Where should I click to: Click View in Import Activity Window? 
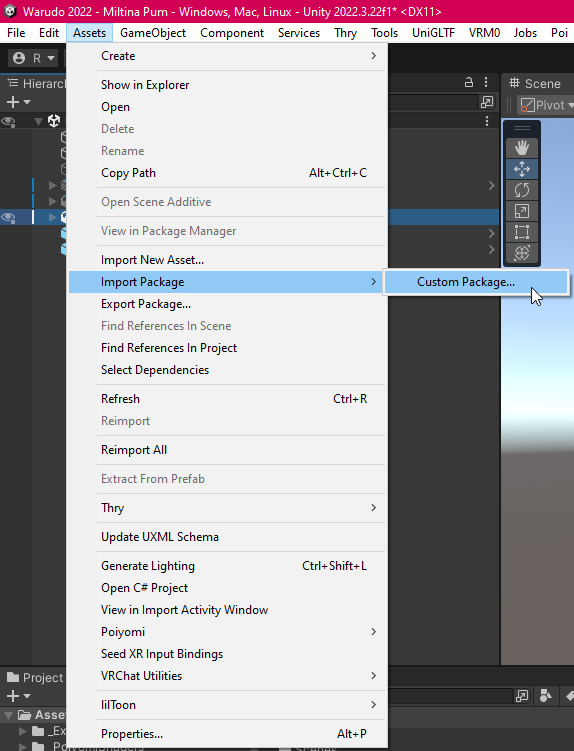pyautogui.click(x=227, y=610)
